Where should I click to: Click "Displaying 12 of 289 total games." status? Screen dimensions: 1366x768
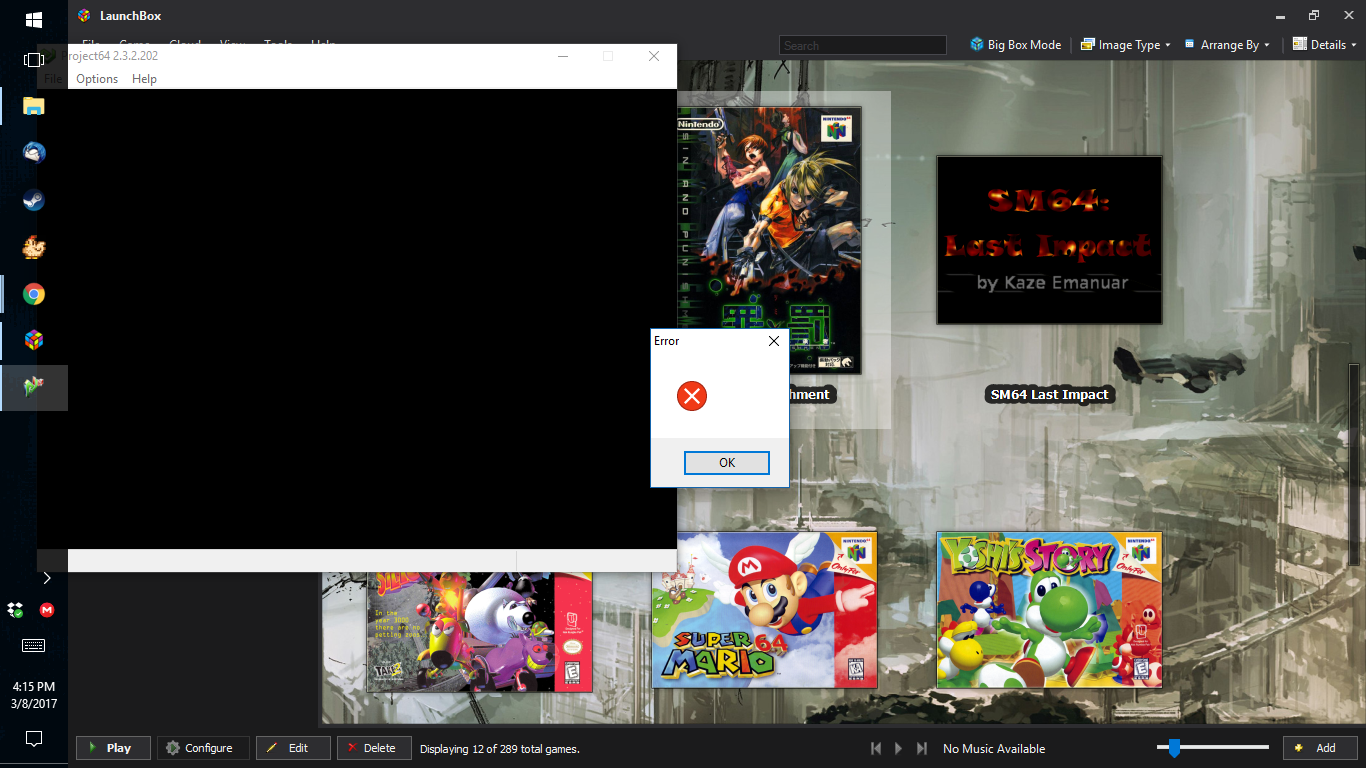(500, 749)
